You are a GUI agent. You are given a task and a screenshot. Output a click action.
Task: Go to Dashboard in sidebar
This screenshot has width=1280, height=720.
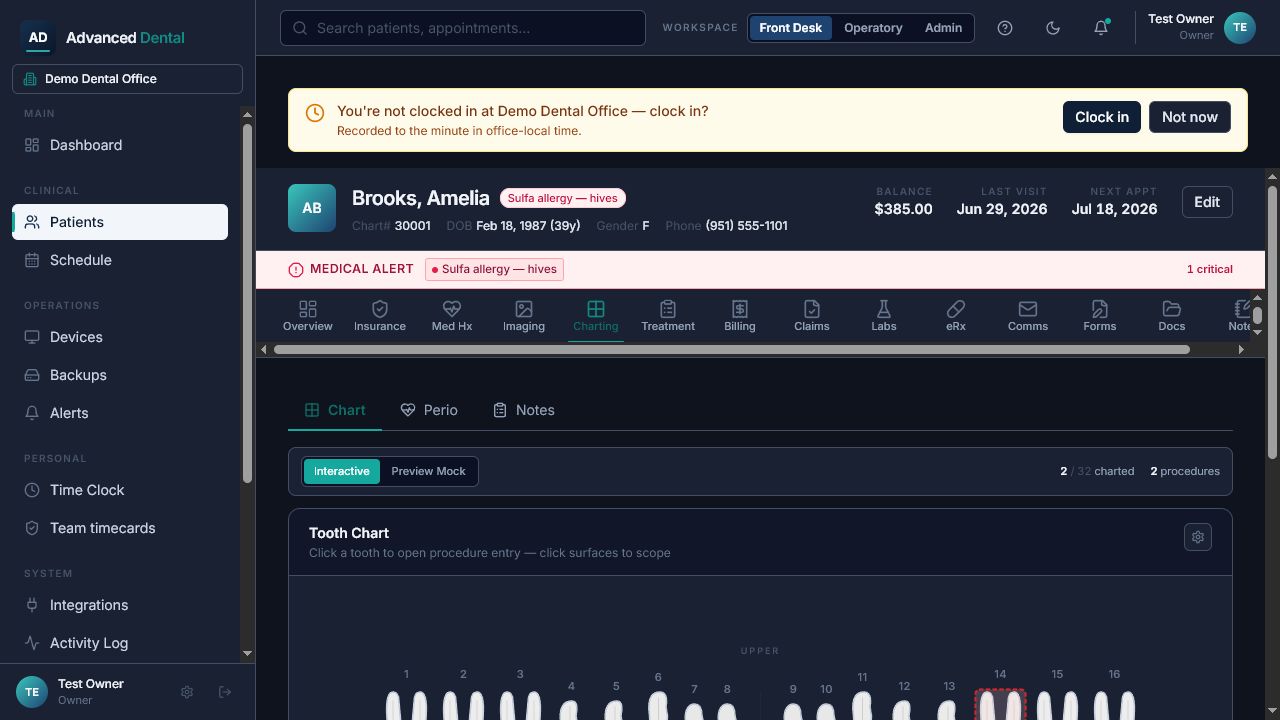click(x=120, y=145)
